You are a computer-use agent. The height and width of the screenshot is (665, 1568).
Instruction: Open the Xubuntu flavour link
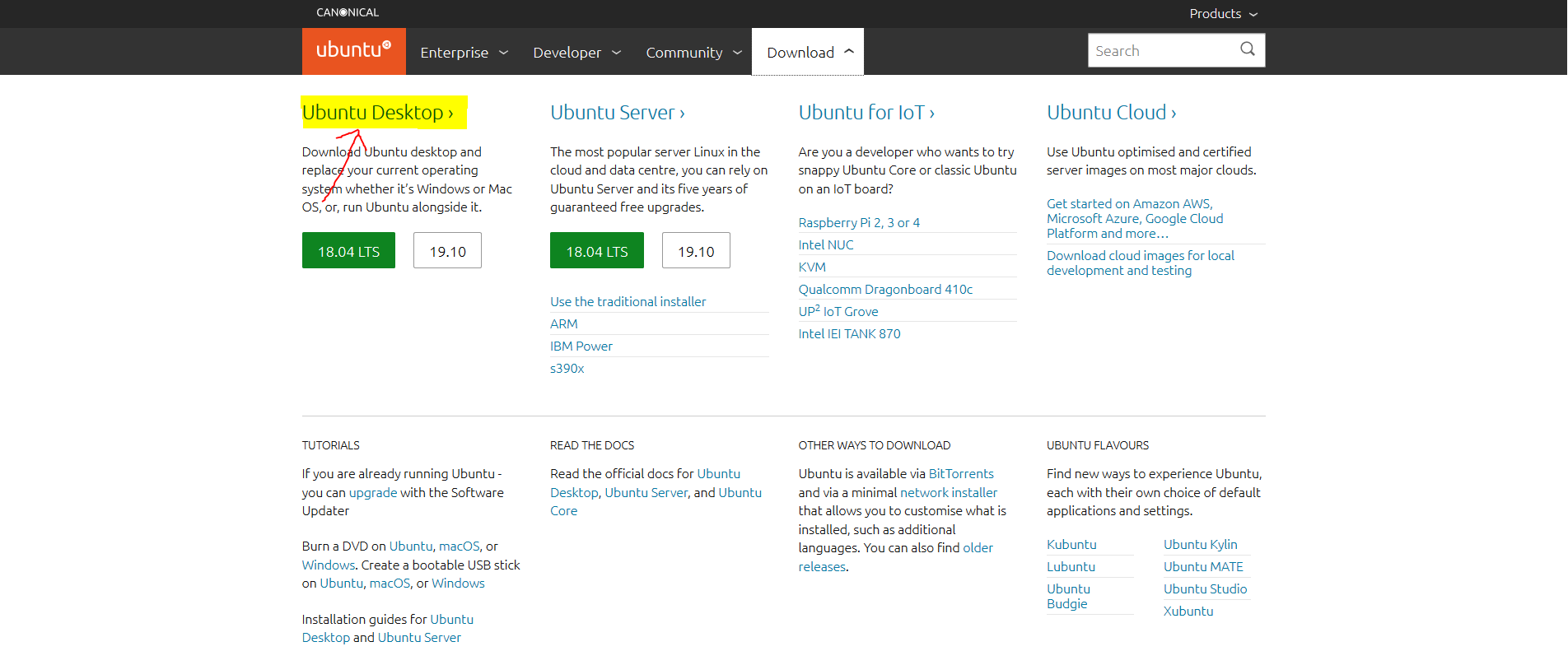pyautogui.click(x=1188, y=612)
